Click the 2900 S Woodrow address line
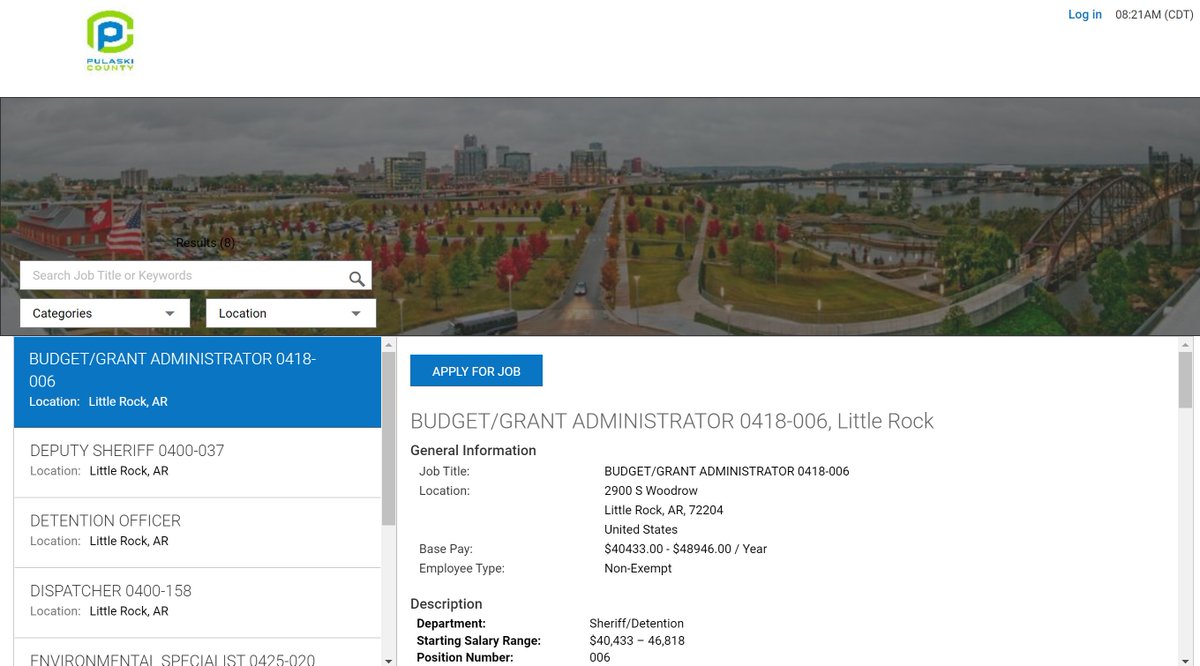1200x666 pixels. point(651,491)
